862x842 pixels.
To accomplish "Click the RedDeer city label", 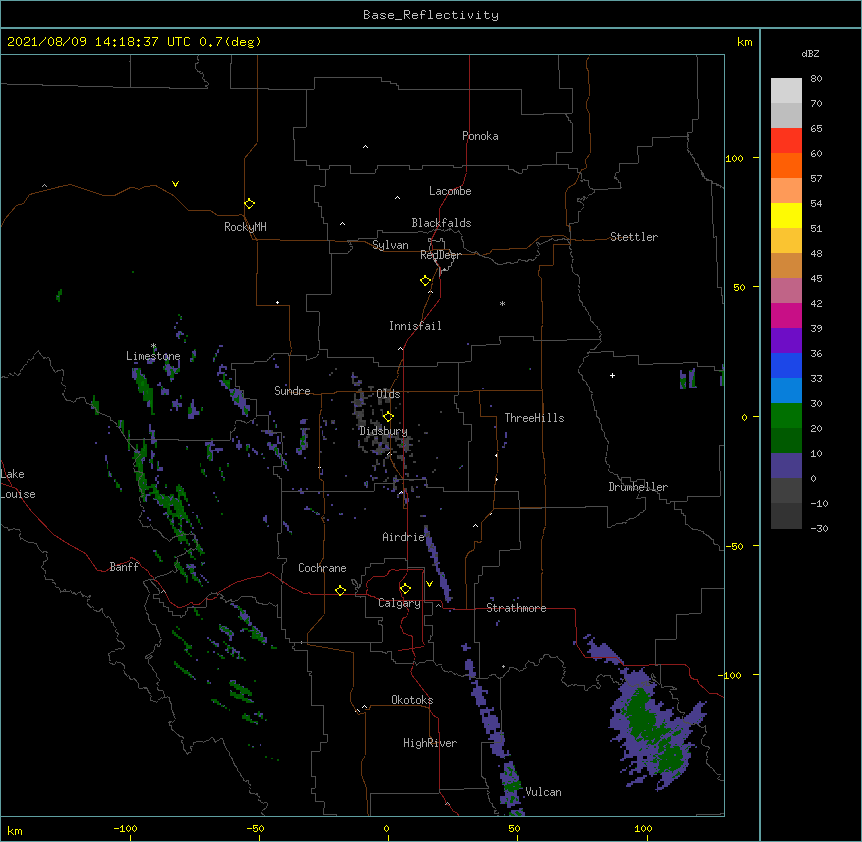I will 440,255.
